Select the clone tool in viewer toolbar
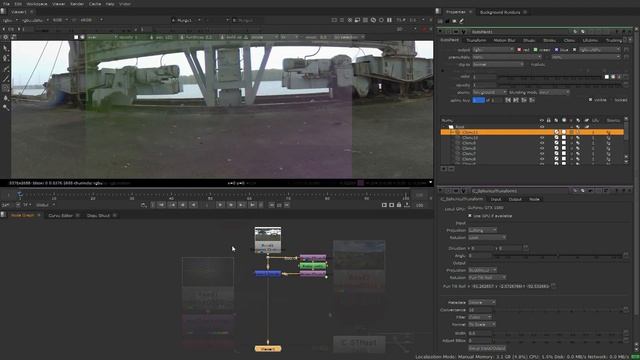Image resolution: width=640 pixels, height=360 pixels. pos(5,88)
